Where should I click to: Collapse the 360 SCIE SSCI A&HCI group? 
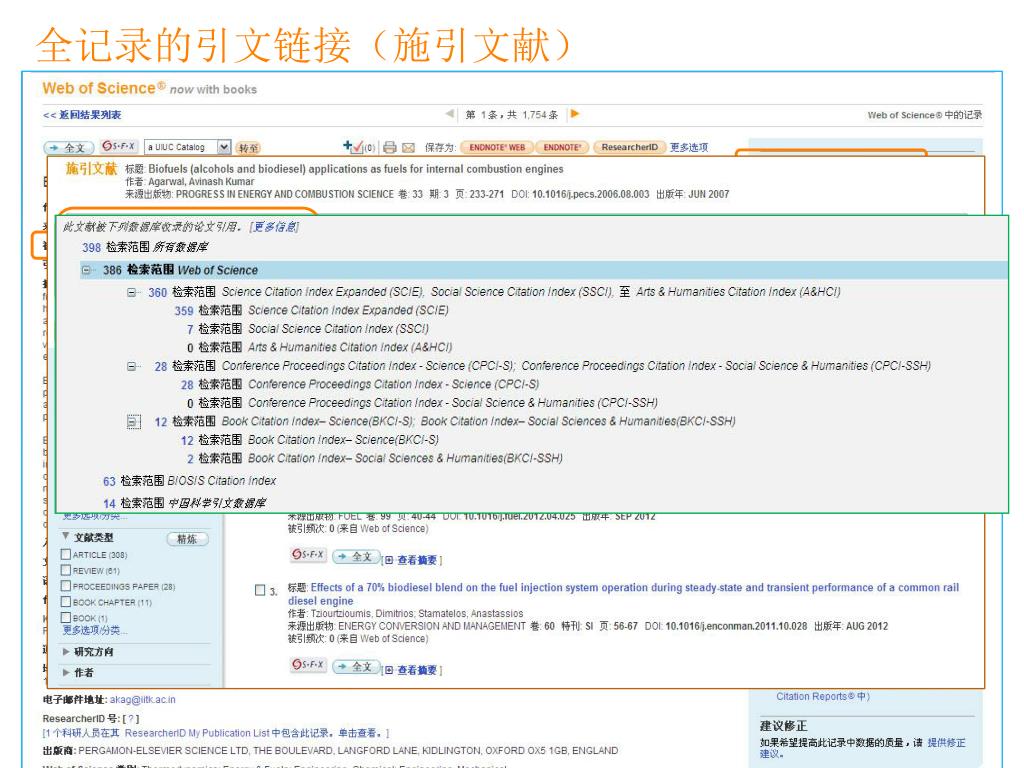coord(131,293)
